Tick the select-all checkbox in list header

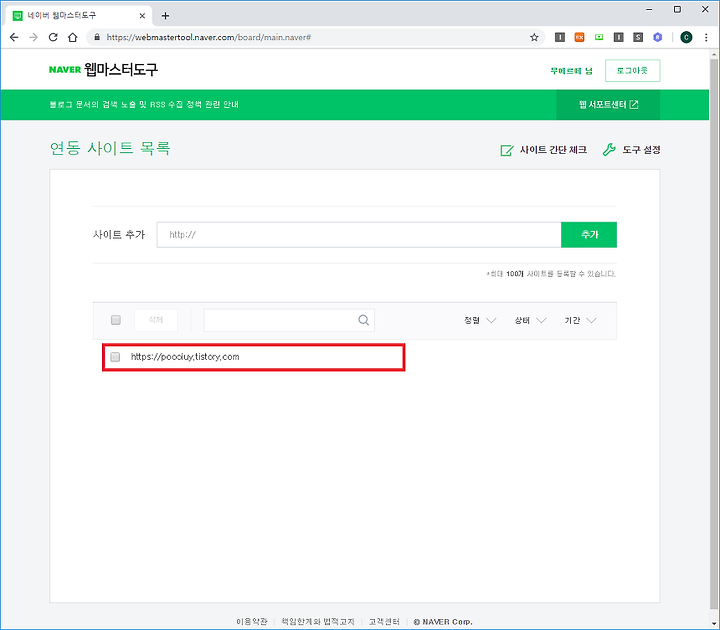coord(116,320)
